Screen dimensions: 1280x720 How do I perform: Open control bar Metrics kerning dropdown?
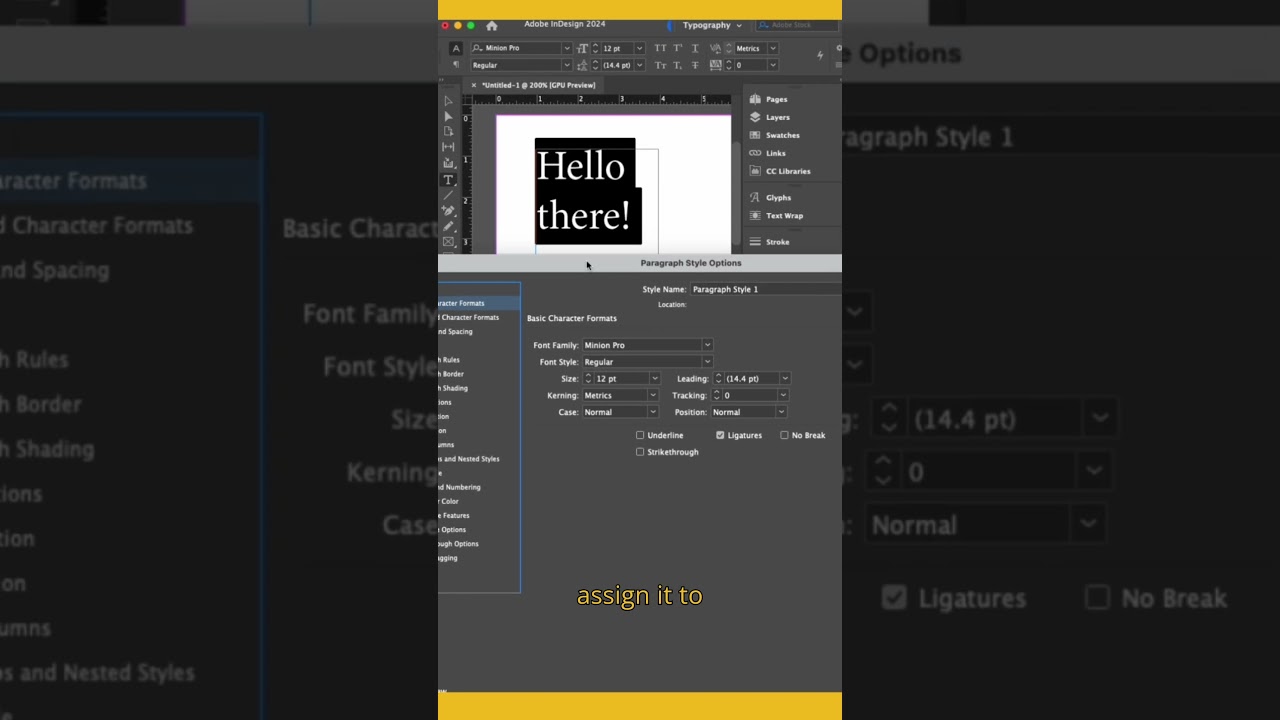[772, 48]
